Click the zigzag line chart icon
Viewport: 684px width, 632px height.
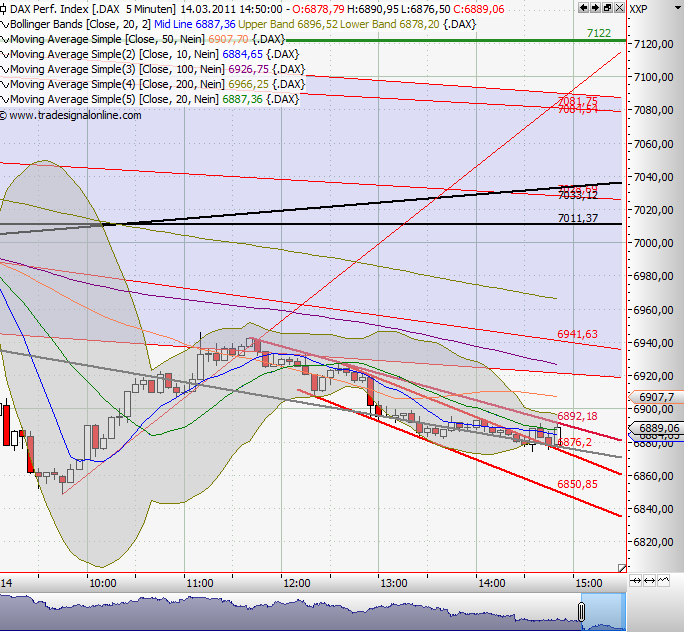pyautogui.click(x=663, y=581)
